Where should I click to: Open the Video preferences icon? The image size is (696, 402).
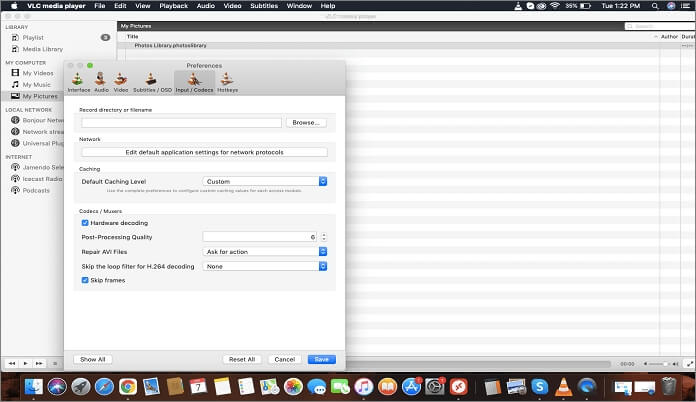pyautogui.click(x=121, y=82)
